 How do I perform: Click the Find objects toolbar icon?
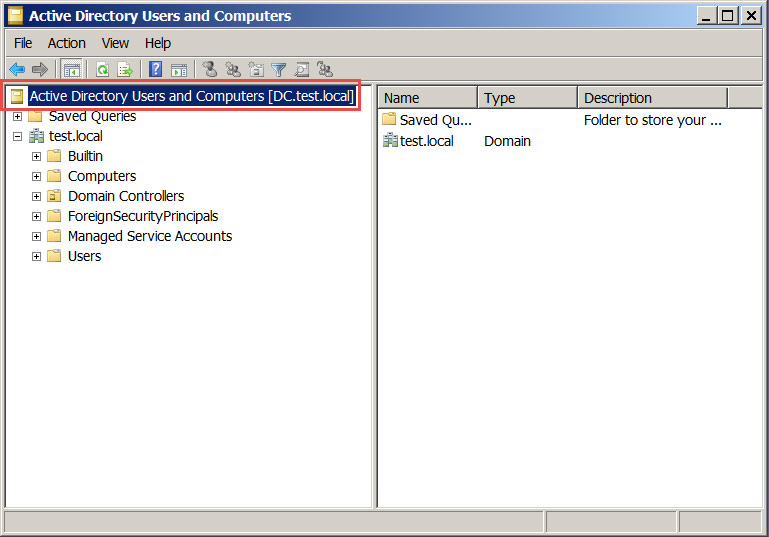pyautogui.click(x=302, y=69)
